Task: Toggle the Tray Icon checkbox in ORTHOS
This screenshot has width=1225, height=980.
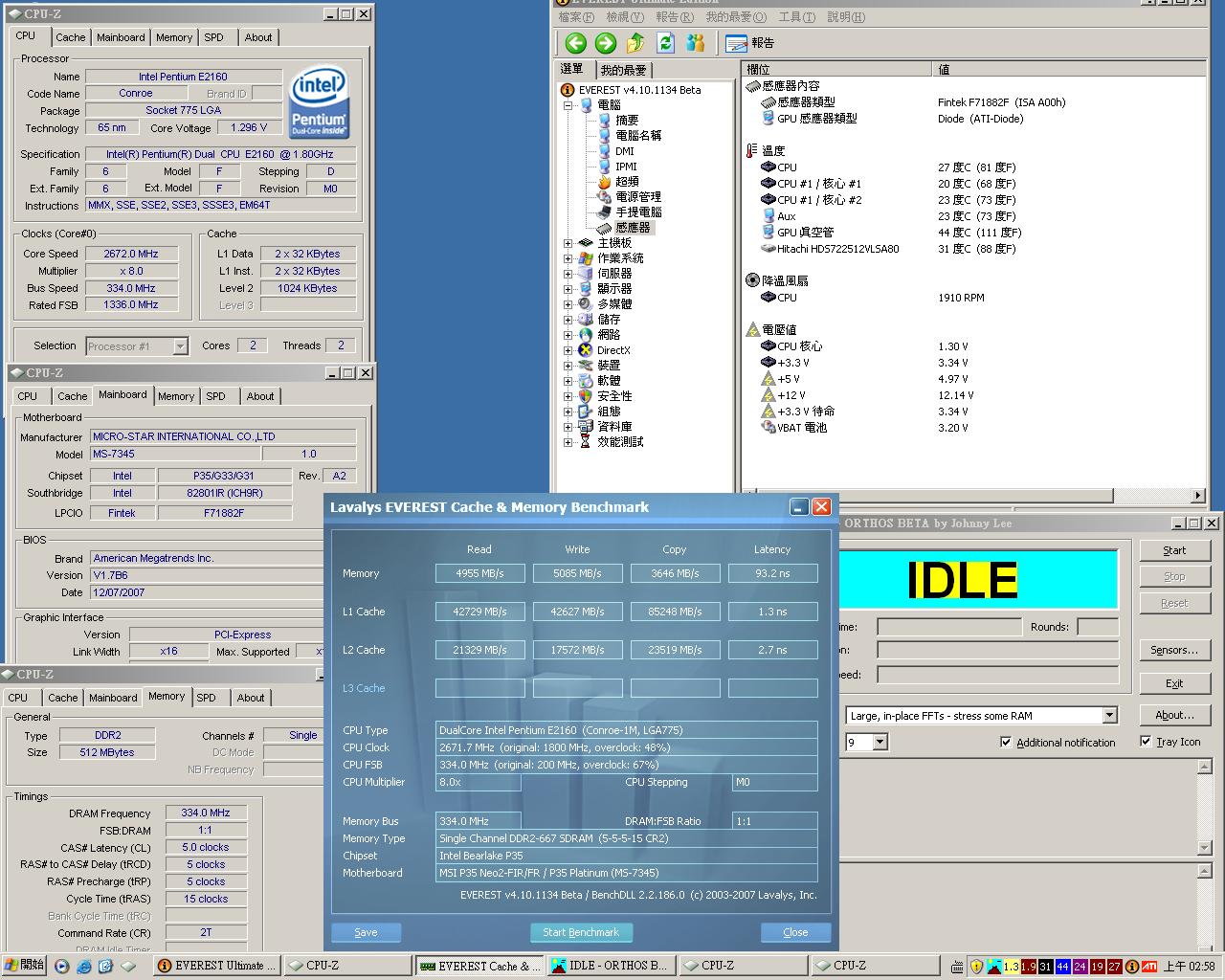Action: point(1170,741)
